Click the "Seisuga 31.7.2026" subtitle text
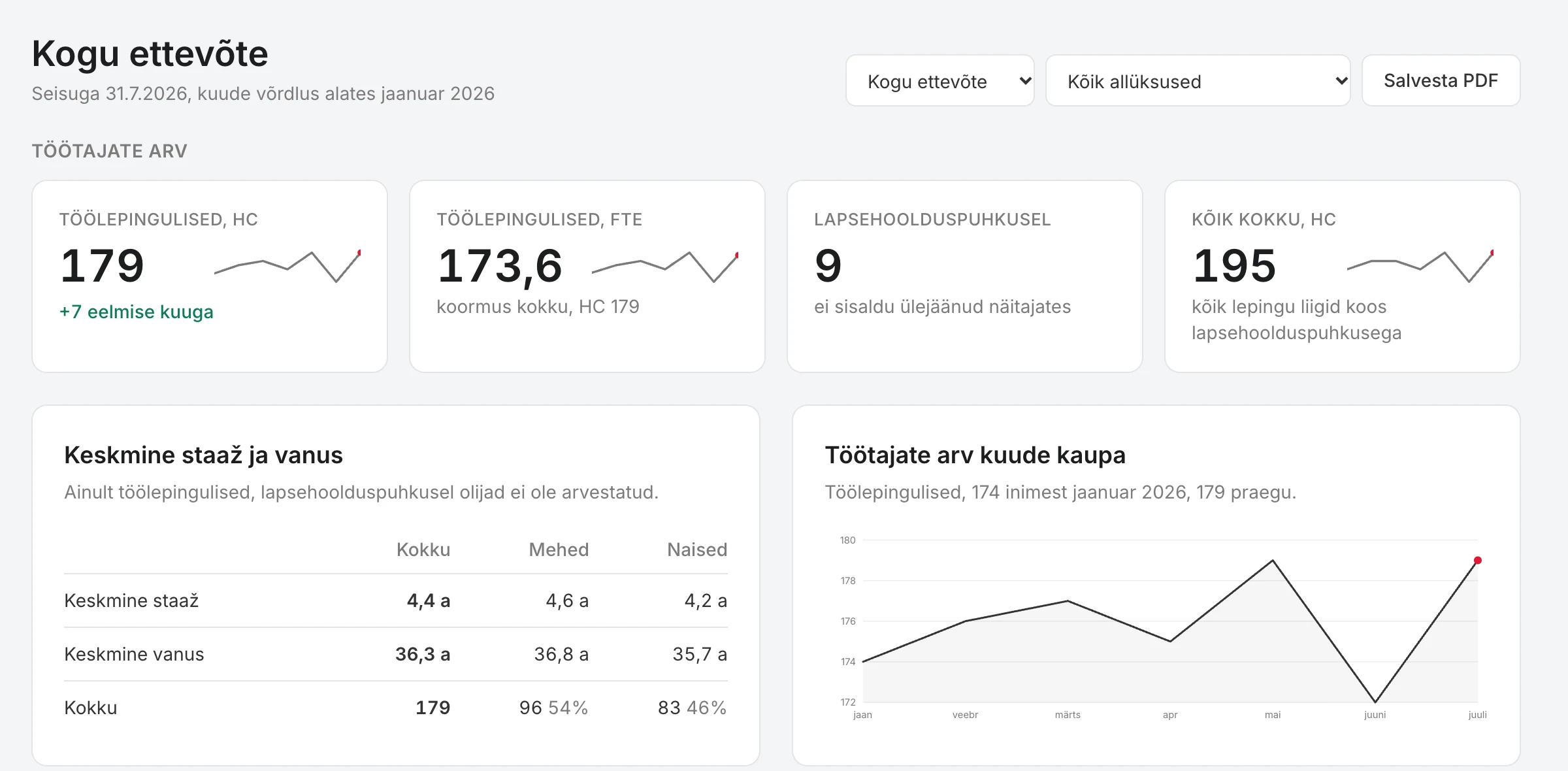The image size is (1568, 771). (x=110, y=93)
